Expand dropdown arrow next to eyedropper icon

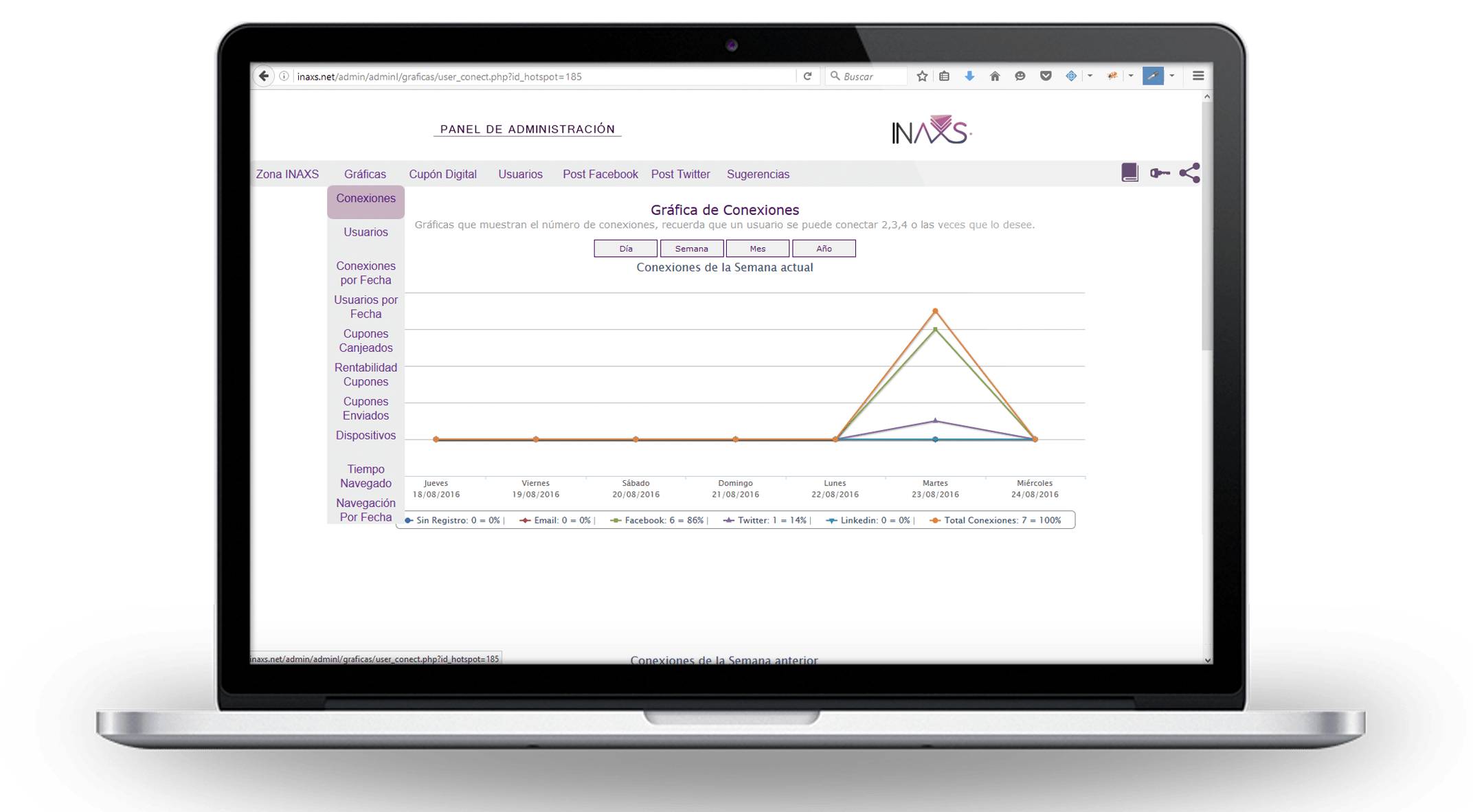pyautogui.click(x=1172, y=76)
